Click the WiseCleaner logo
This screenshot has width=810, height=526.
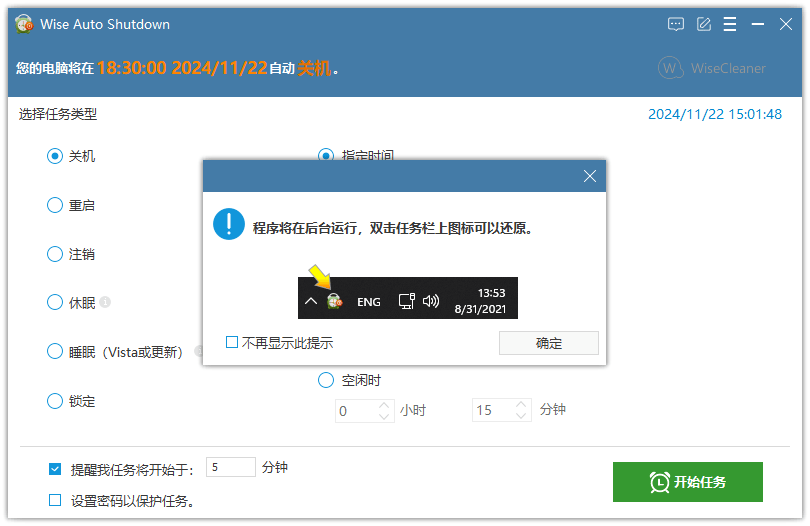click(712, 68)
